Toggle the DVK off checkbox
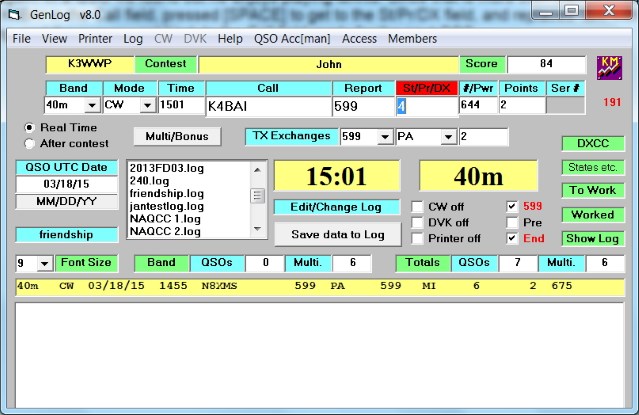The image size is (639, 415). click(x=419, y=222)
